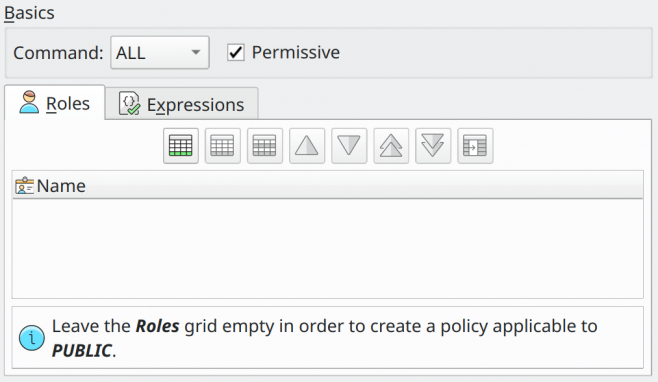Image resolution: width=658 pixels, height=382 pixels.
Task: Click the Remove all rows table icon
Action: [265, 146]
